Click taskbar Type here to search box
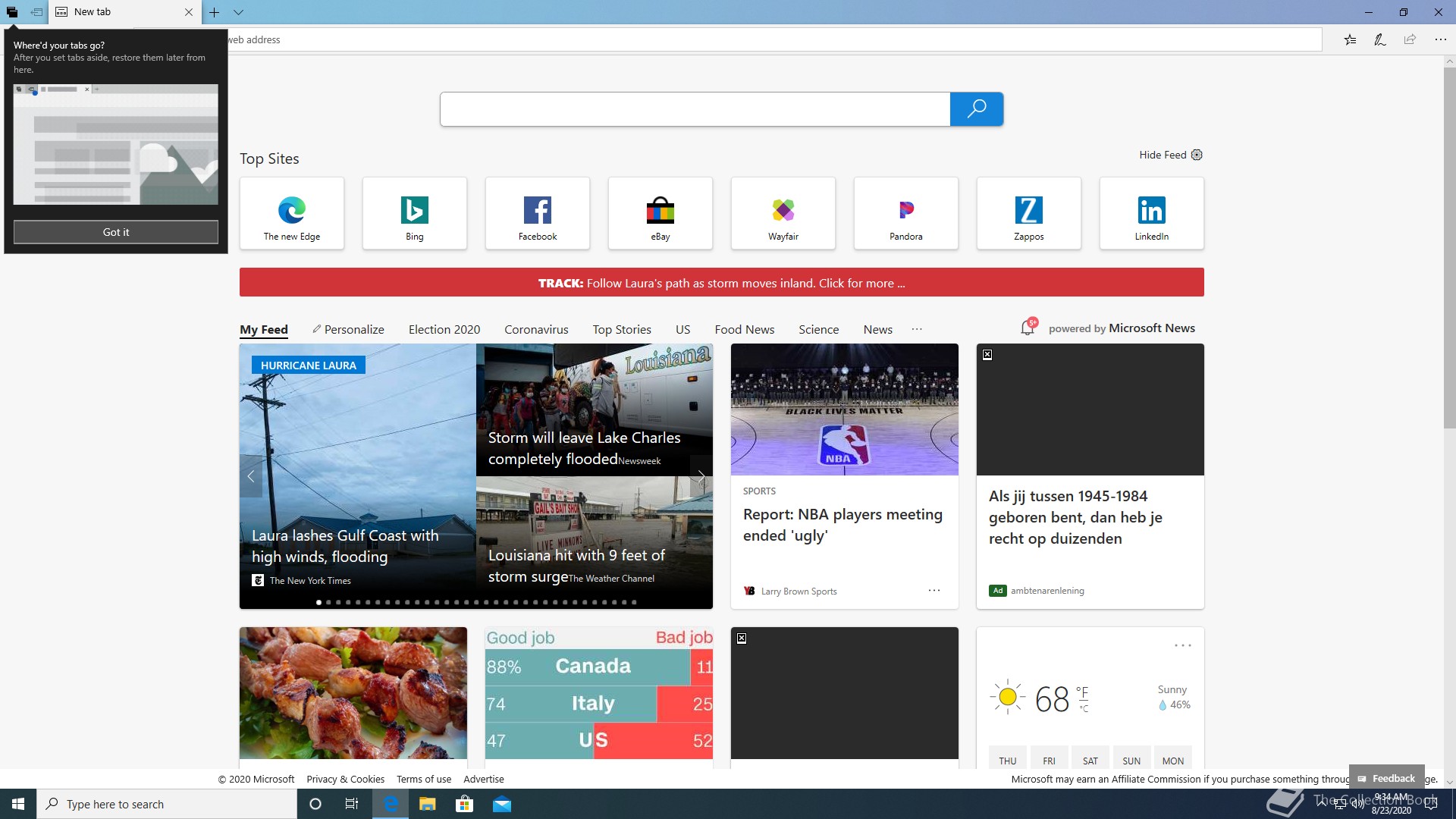Image resolution: width=1456 pixels, height=819 pixels. click(x=167, y=804)
